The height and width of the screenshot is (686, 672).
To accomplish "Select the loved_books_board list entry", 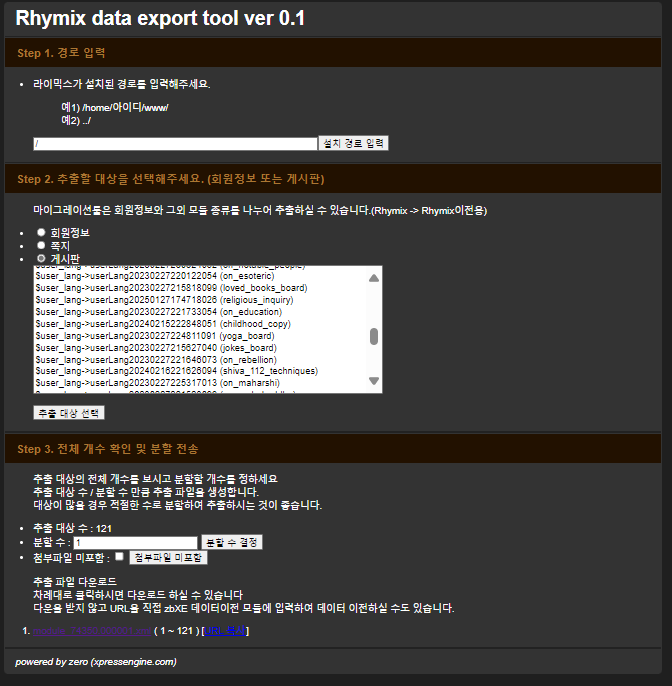I will pyautogui.click(x=202, y=288).
